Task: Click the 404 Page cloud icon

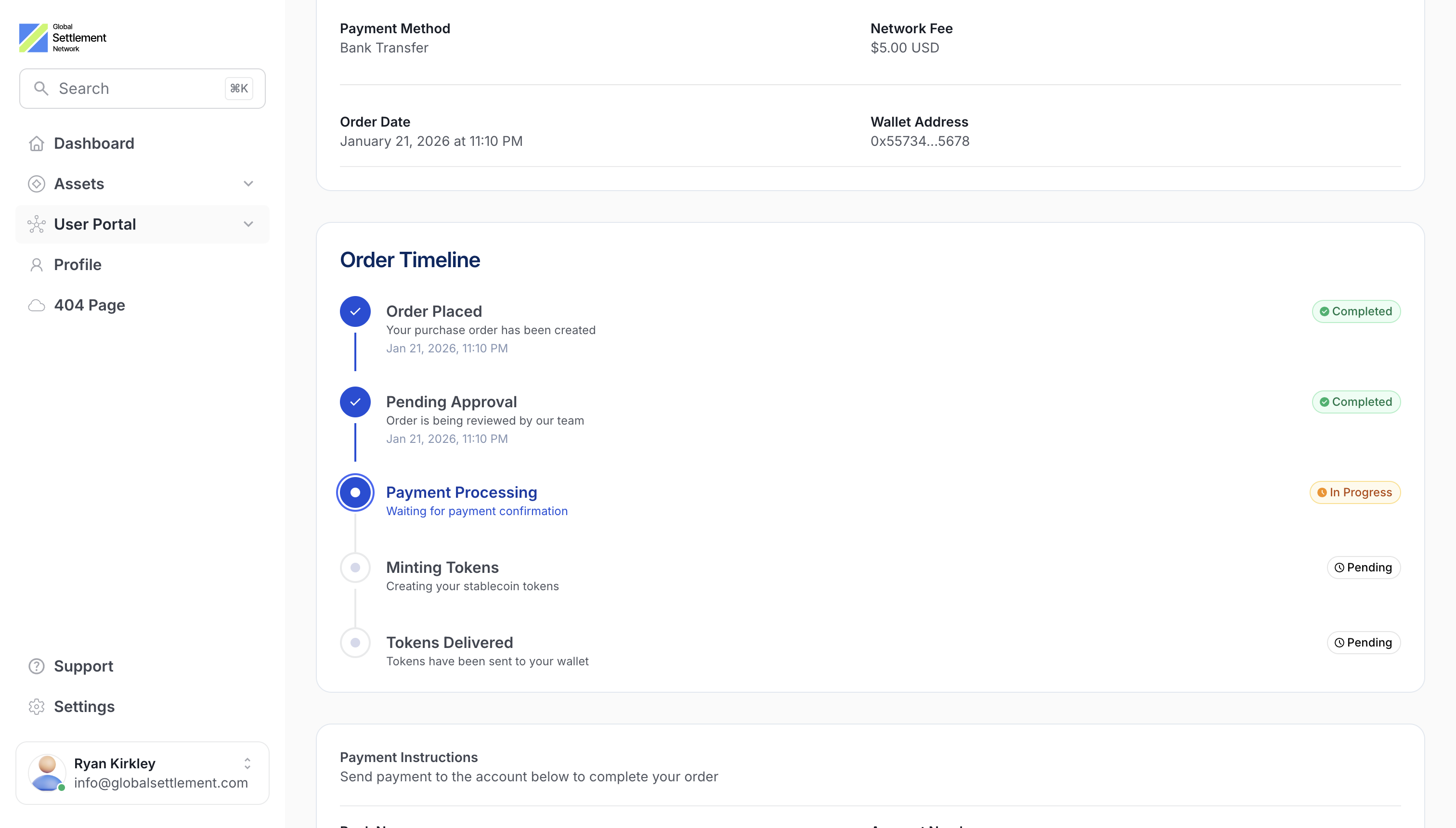Action: click(37, 305)
